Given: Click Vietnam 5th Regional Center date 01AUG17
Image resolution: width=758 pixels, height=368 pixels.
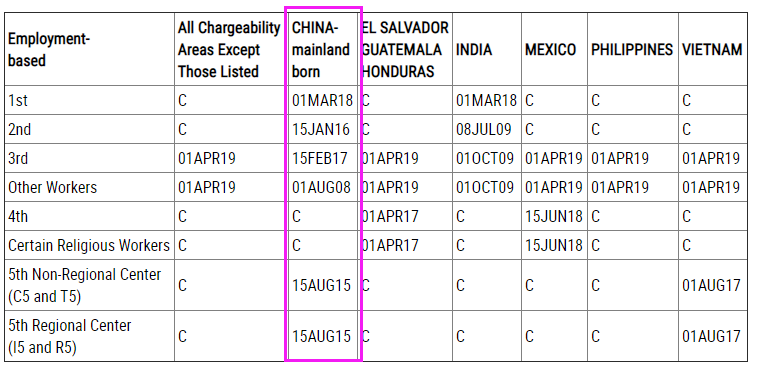Looking at the screenshot, I should (711, 336).
